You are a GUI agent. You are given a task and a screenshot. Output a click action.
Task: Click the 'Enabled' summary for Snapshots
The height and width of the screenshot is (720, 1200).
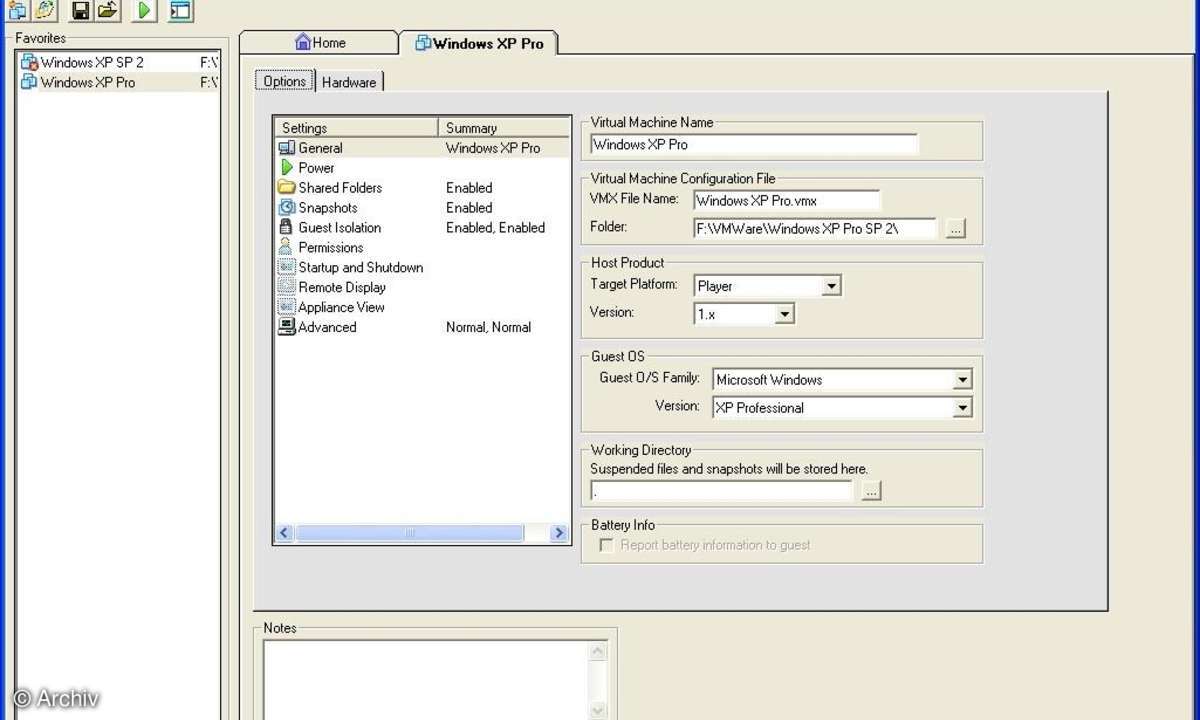click(x=469, y=208)
